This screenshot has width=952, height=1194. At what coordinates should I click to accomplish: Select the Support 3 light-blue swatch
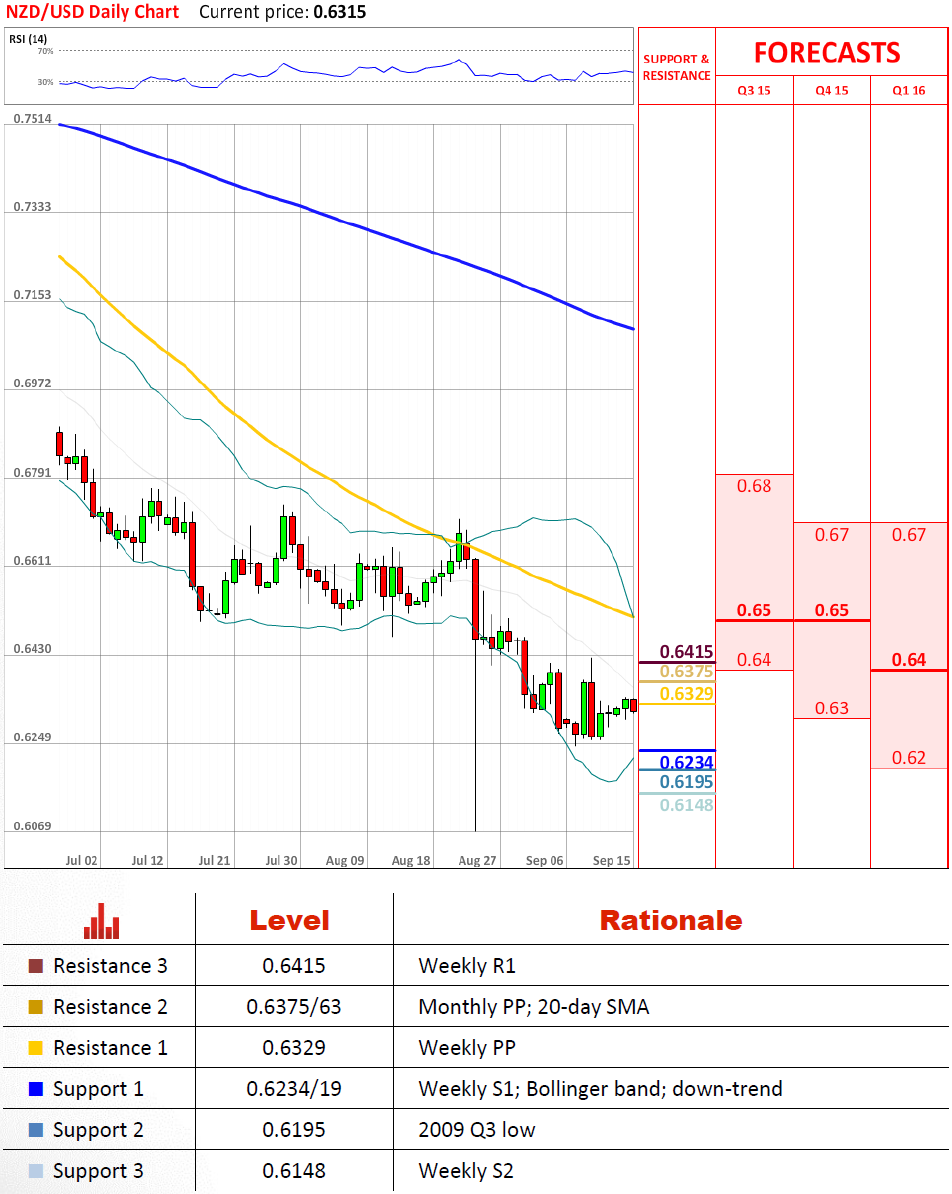36,1171
